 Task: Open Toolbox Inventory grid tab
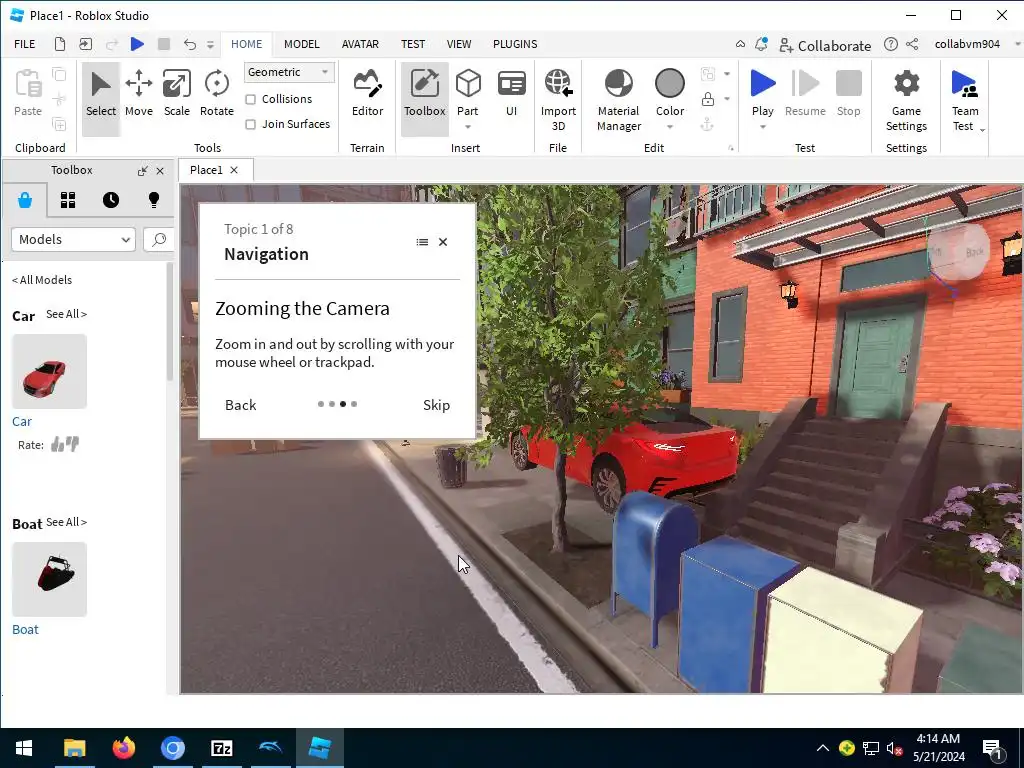click(68, 200)
